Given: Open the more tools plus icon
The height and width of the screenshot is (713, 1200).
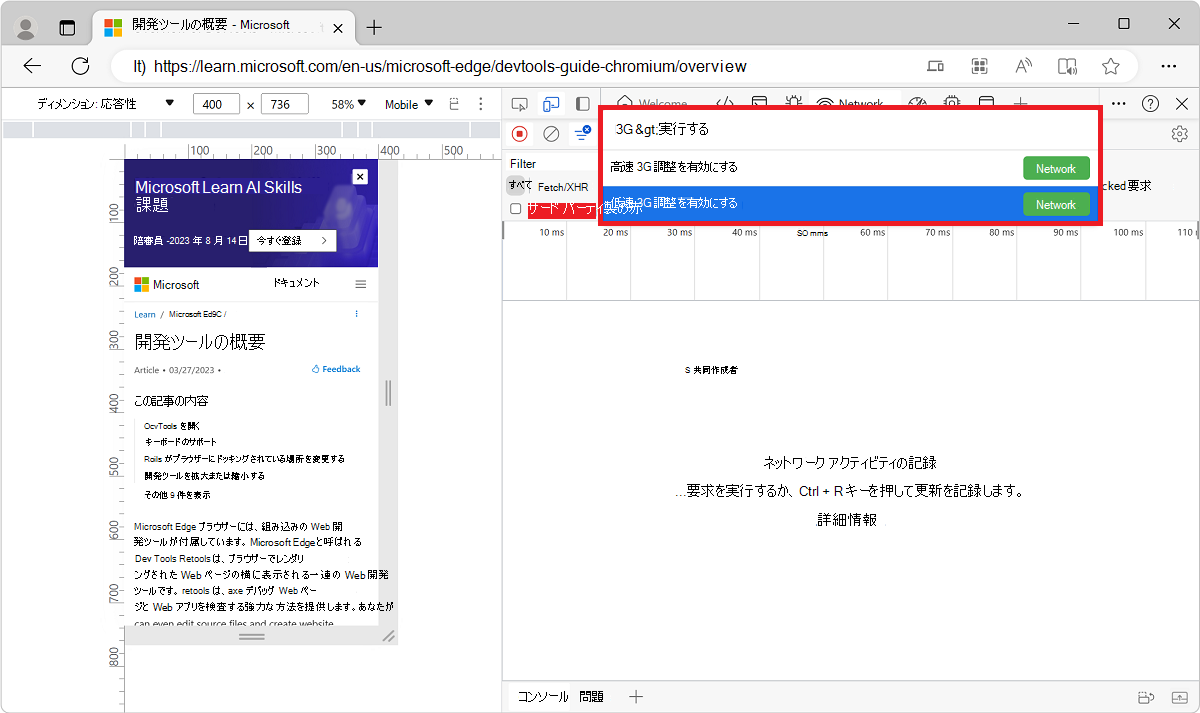Looking at the screenshot, I should click(x=1020, y=103).
